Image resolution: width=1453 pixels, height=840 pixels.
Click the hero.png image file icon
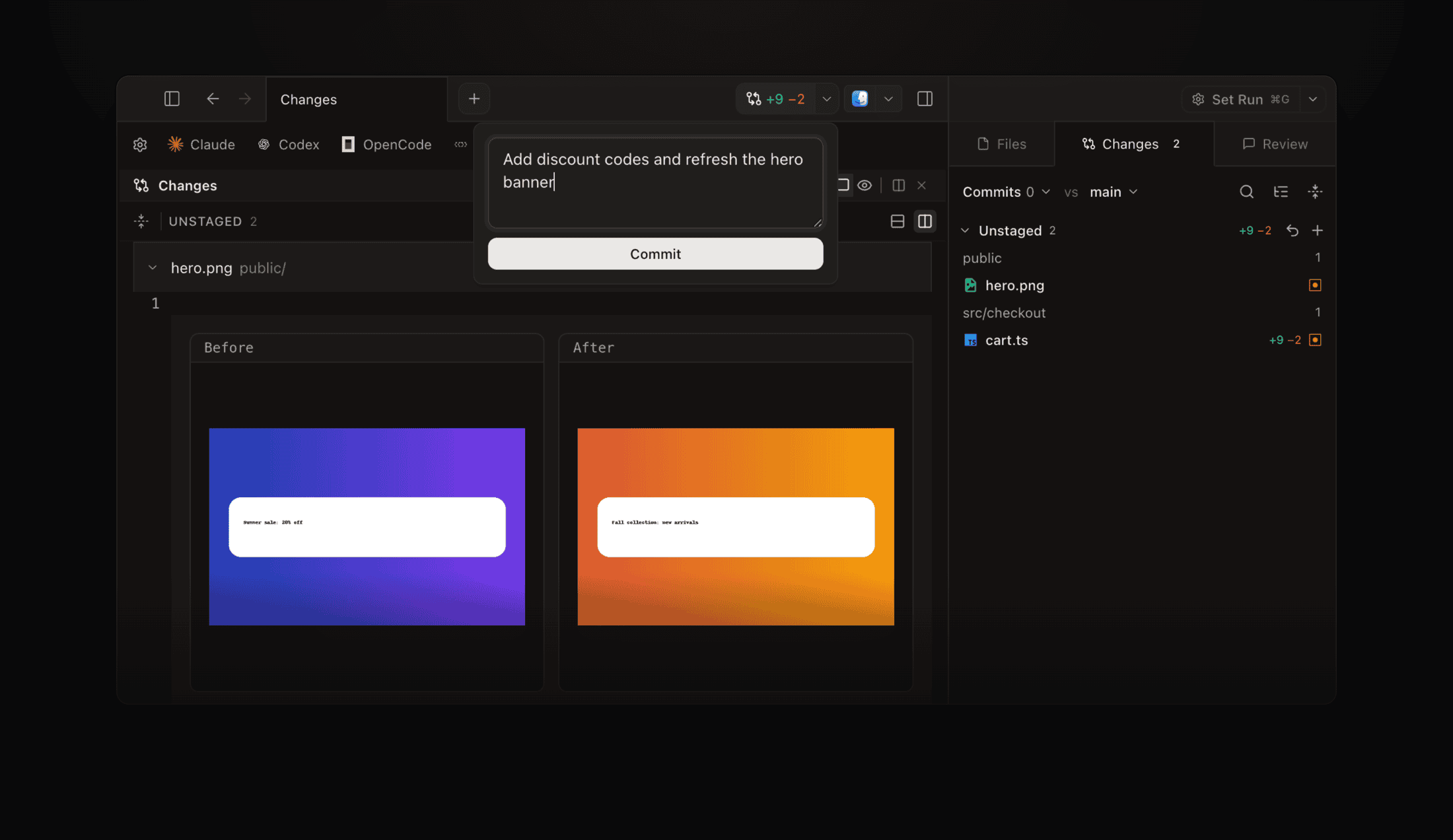[x=970, y=285]
